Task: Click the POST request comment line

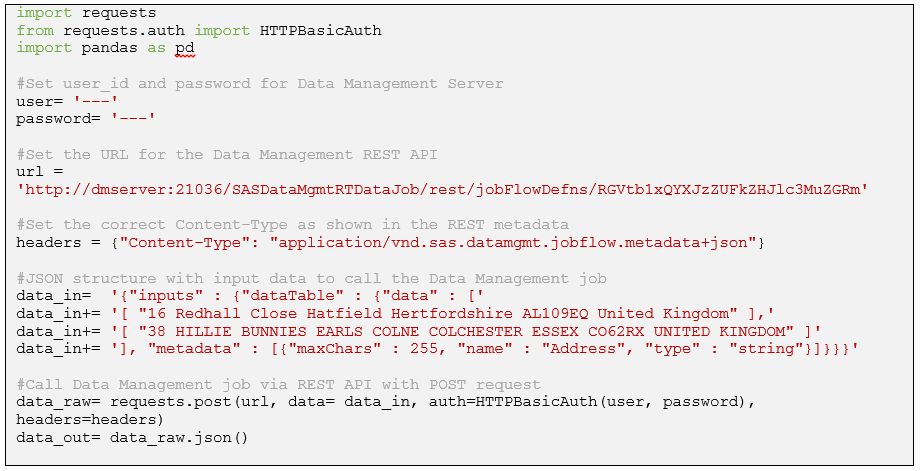Action: [x=278, y=384]
